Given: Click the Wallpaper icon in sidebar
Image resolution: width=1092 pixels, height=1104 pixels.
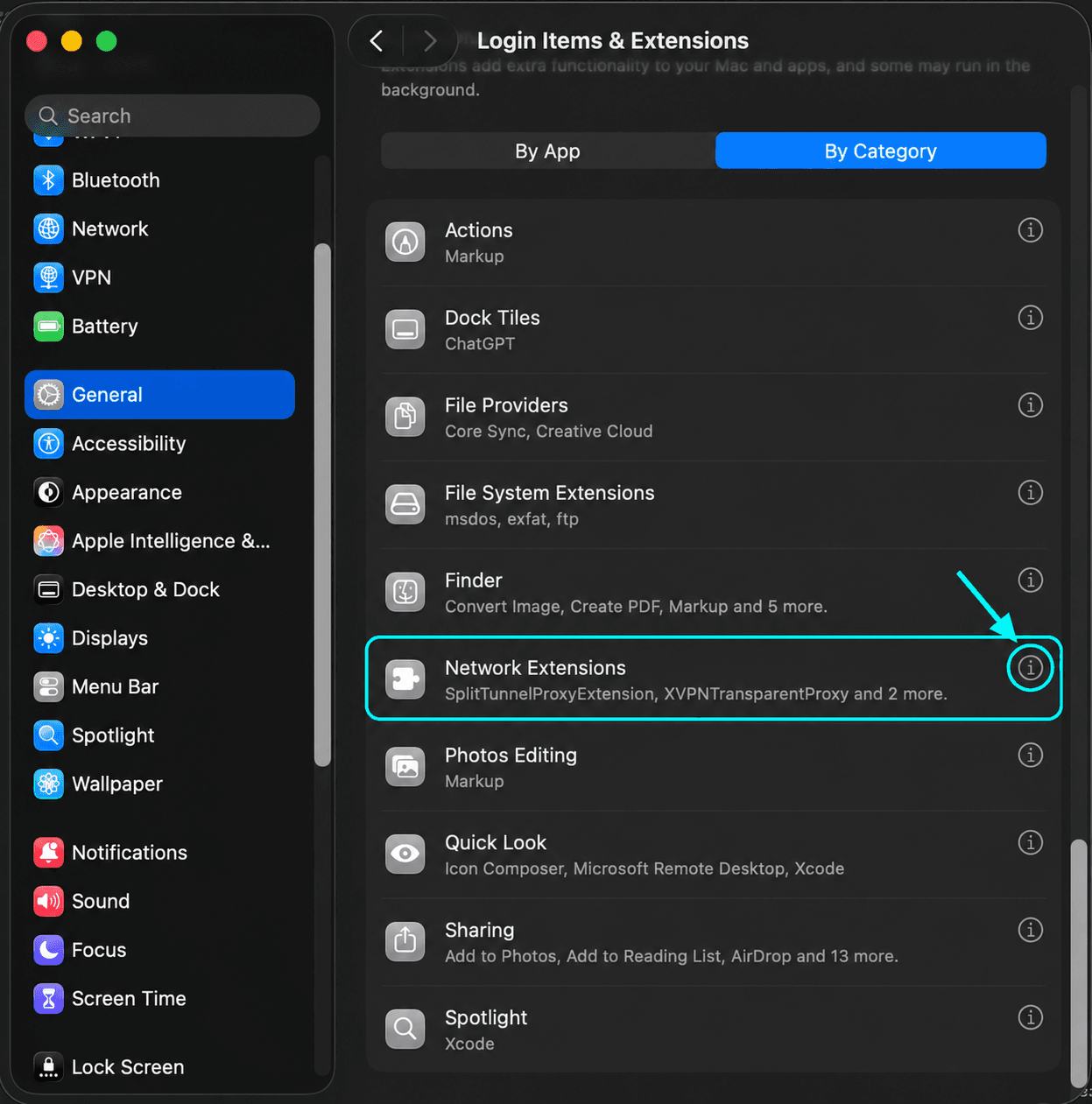Looking at the screenshot, I should tap(49, 784).
